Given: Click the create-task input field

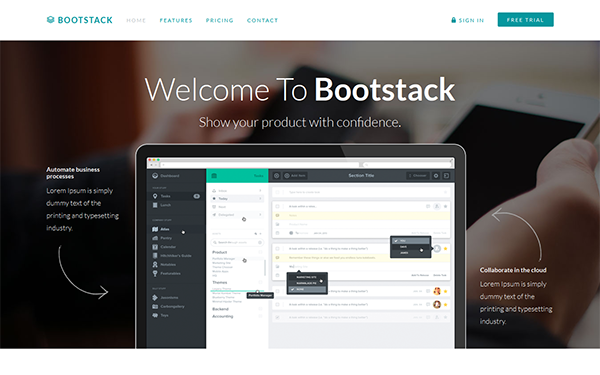Looking at the screenshot, I should click(361, 192).
